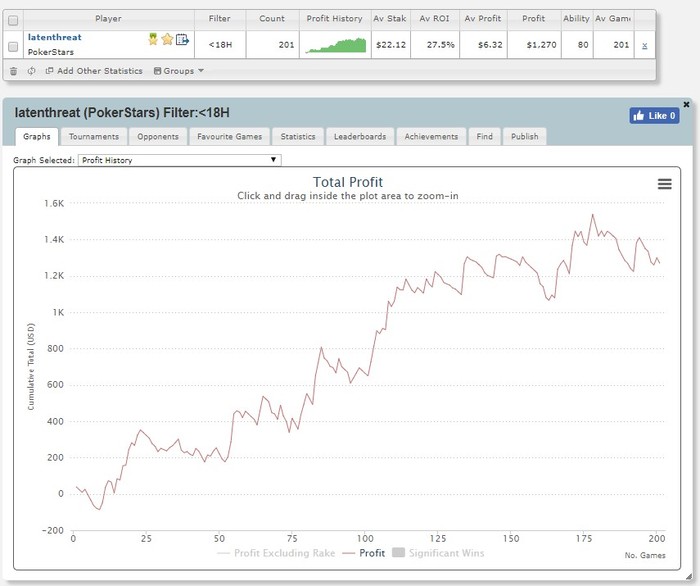Screen dimensions: 700x586
Task: Click the trophy badge icon beside latenthreat
Action: pos(153,39)
